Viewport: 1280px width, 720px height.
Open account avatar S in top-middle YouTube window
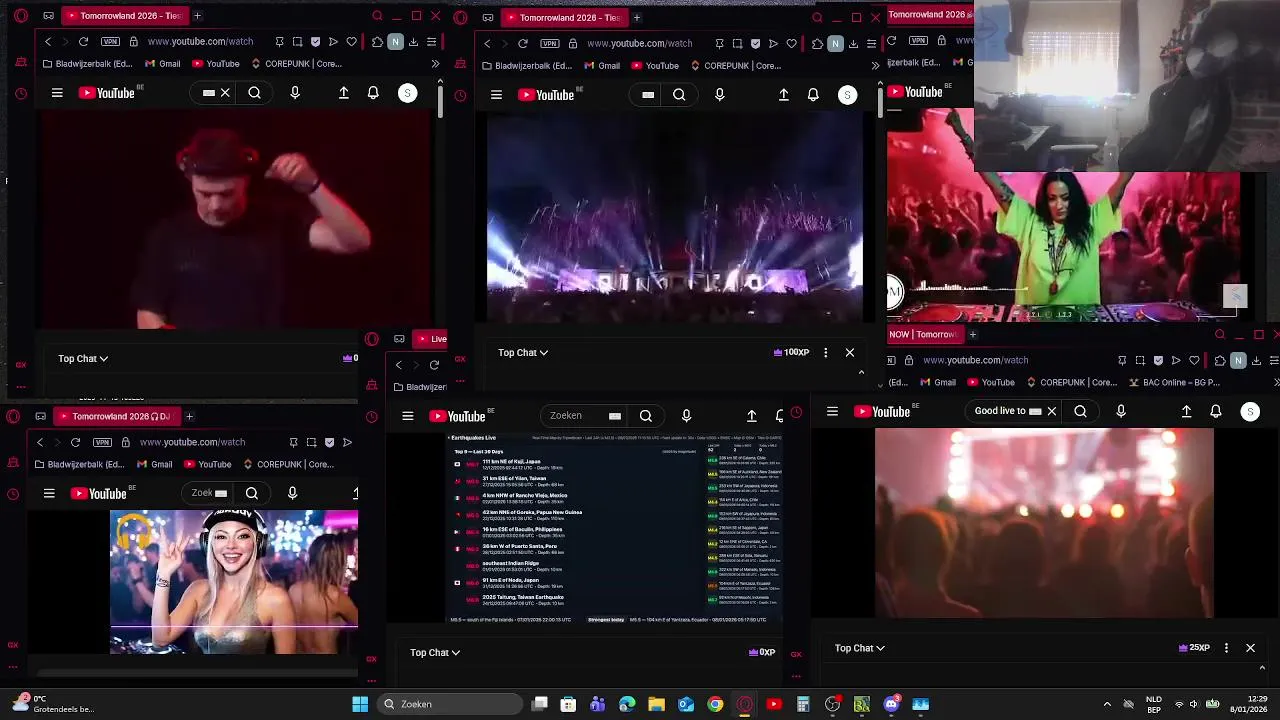click(847, 95)
